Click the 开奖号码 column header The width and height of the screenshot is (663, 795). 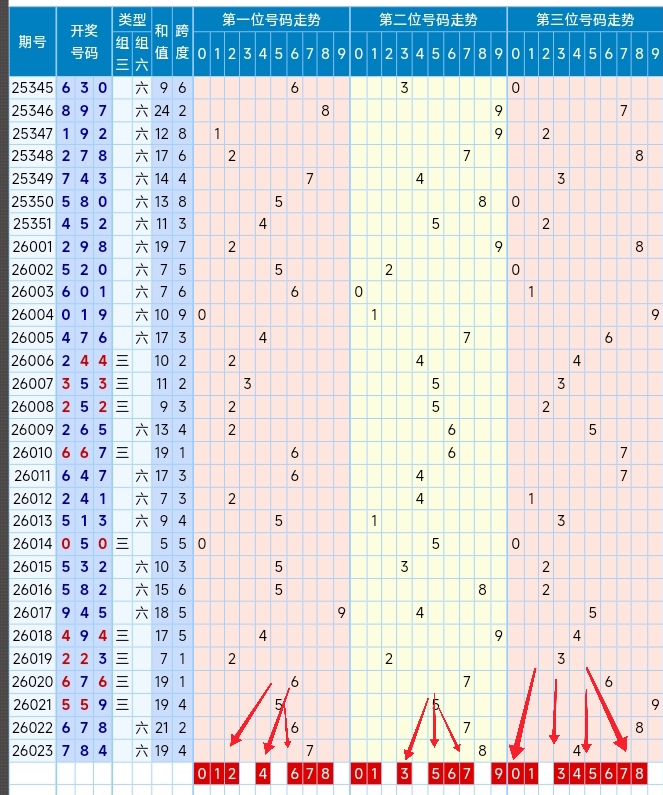[x=84, y=42]
